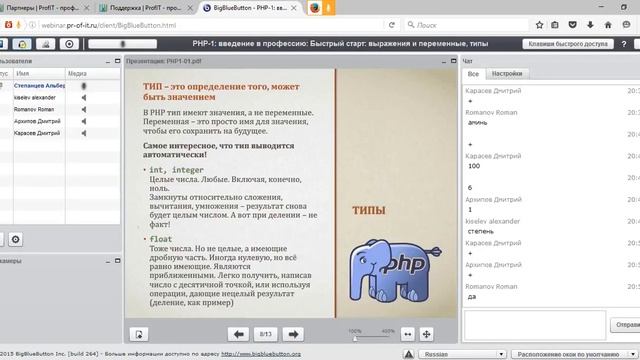640x360 pixels.
Task: Toggle the speaker icon for Карасев Дмитрий
Action: tap(84, 133)
